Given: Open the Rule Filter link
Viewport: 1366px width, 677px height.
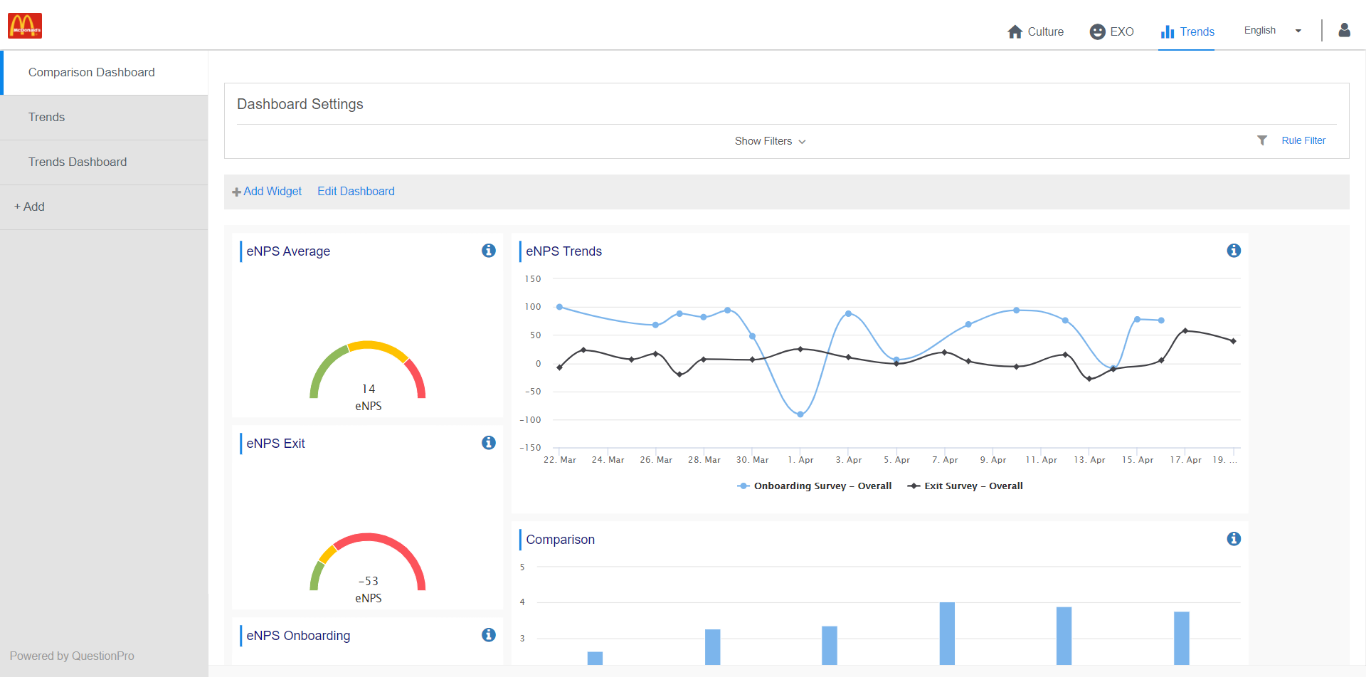Looking at the screenshot, I should [1303, 141].
